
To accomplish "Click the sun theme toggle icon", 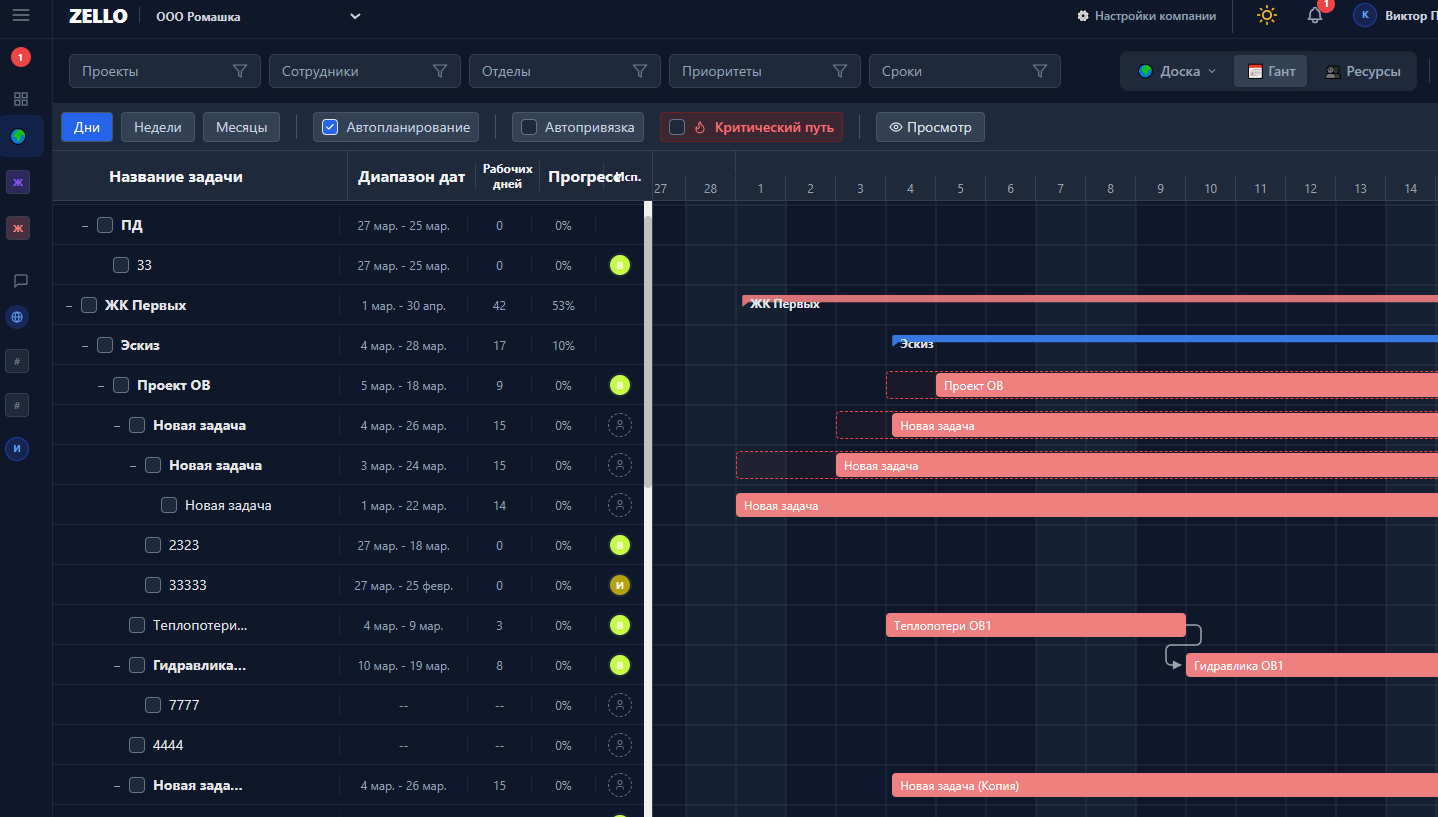I will click(x=1267, y=15).
